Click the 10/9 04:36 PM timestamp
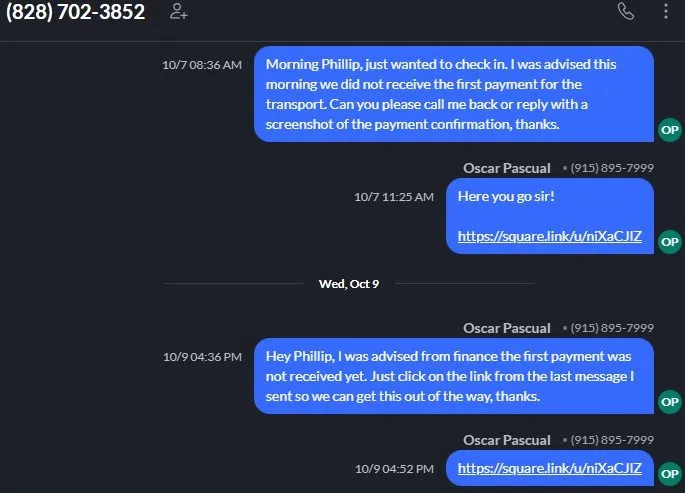The image size is (685, 493). click(x=202, y=356)
